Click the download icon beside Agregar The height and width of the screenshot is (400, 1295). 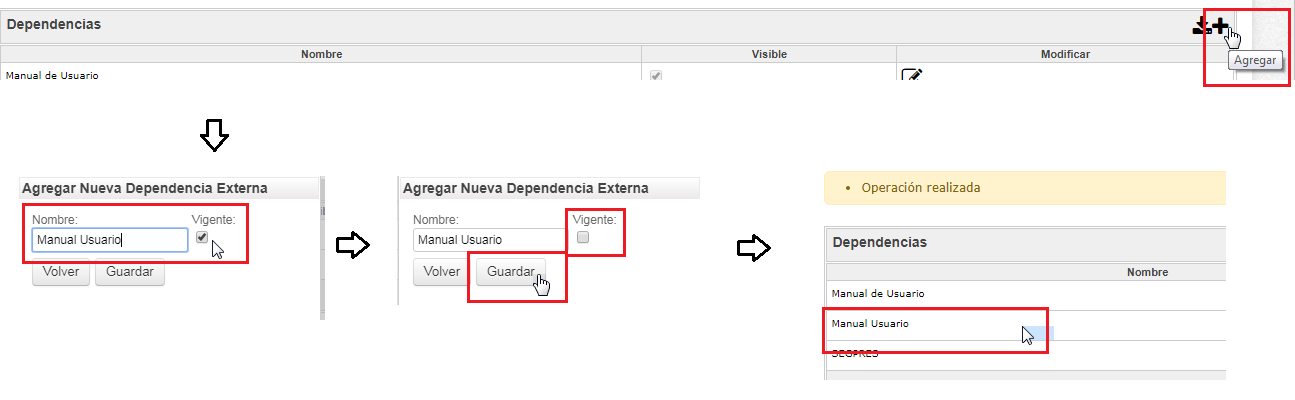1201,26
